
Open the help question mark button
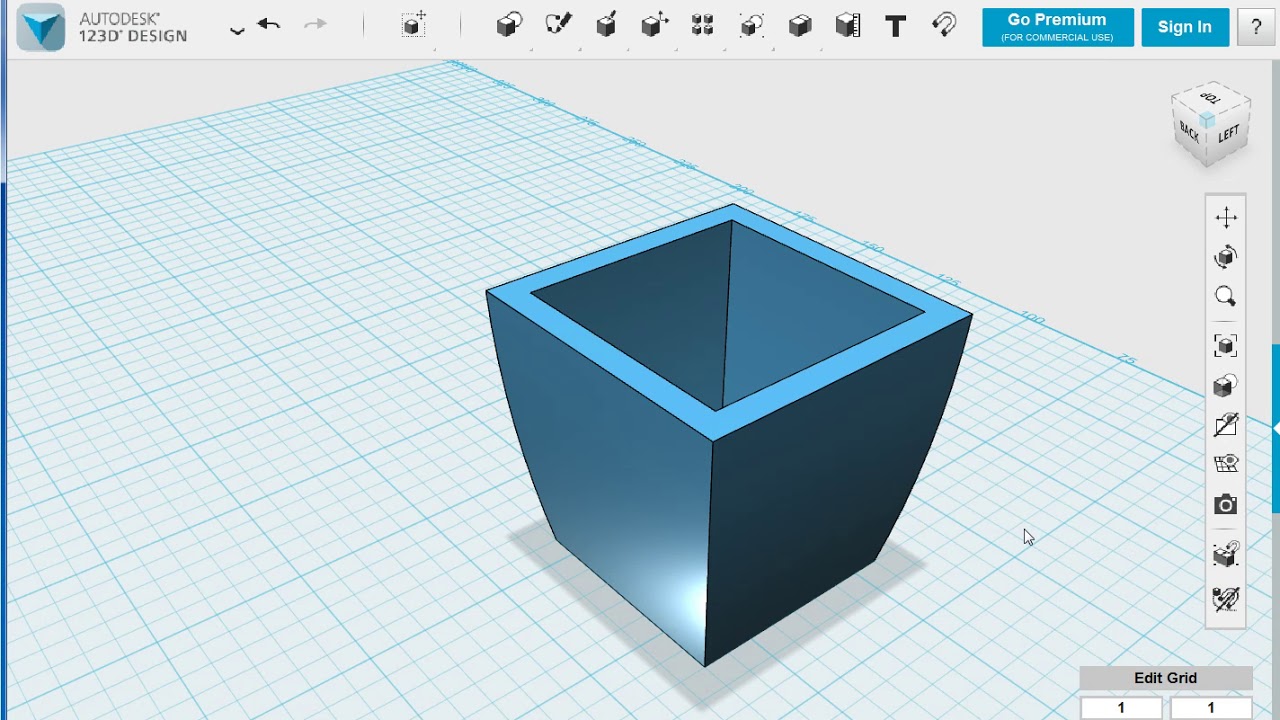(x=1257, y=27)
